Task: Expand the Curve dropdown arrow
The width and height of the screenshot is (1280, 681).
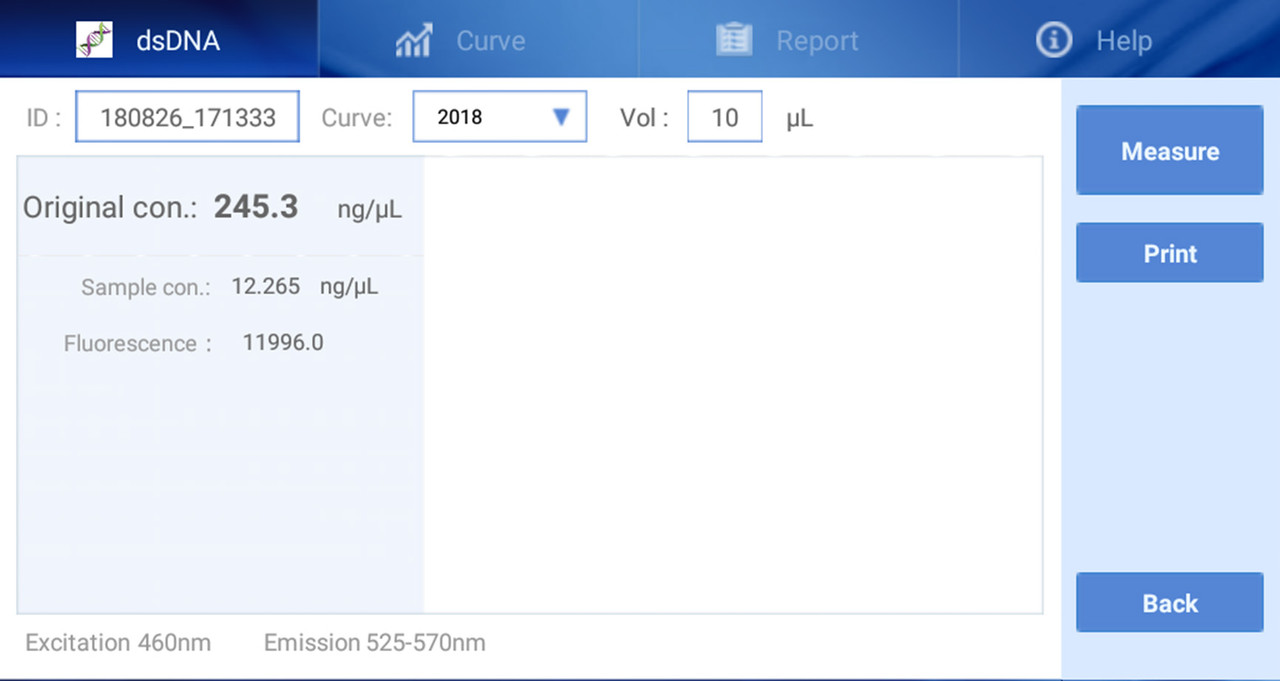Action: [x=561, y=117]
